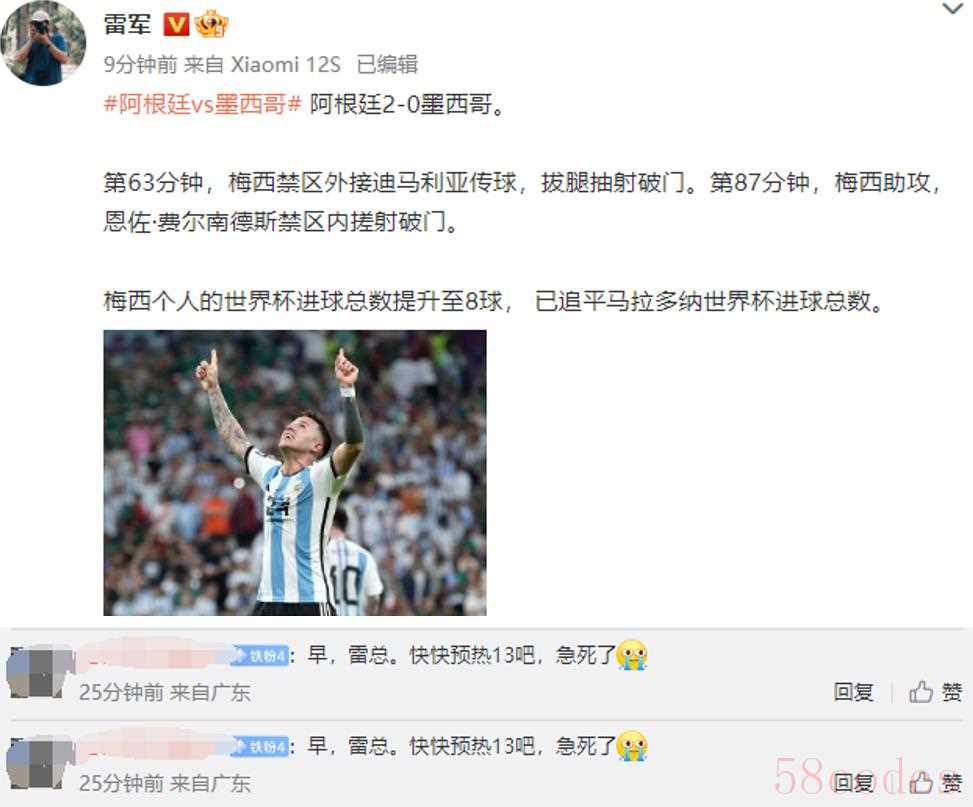Enlarge the Argentina player celebration photo
The image size is (973, 807).
pyautogui.click(x=295, y=472)
